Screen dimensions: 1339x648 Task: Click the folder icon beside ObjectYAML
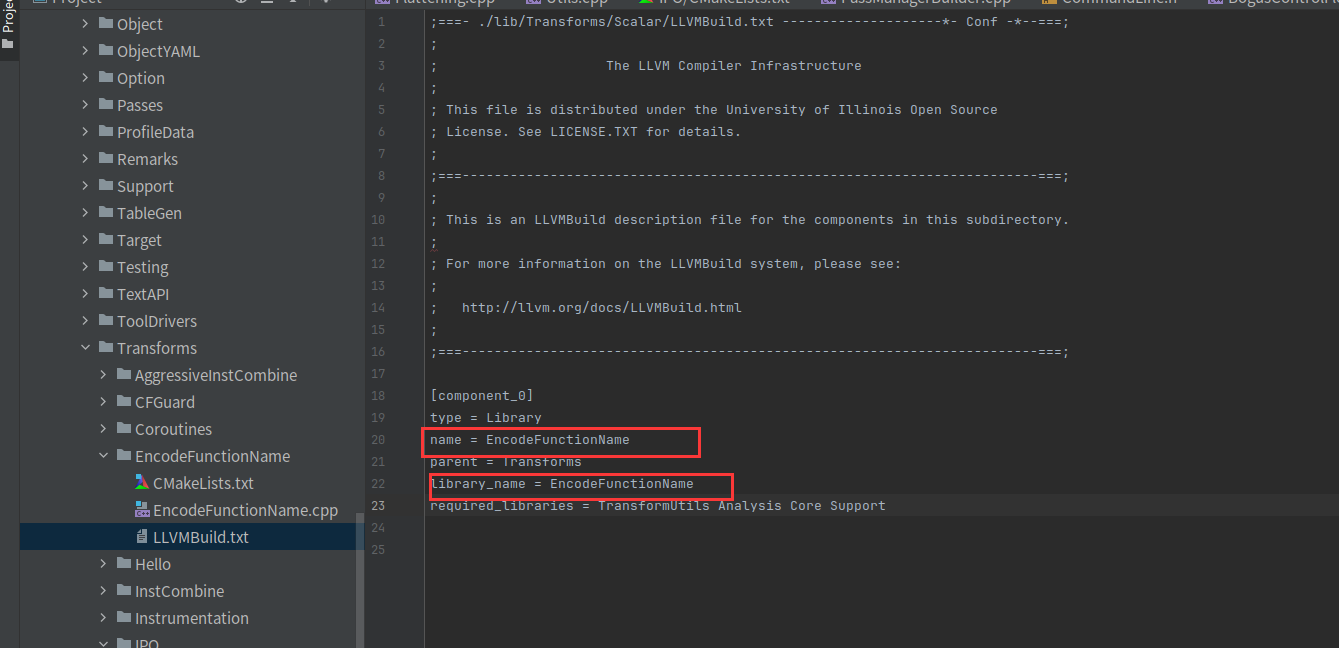106,51
